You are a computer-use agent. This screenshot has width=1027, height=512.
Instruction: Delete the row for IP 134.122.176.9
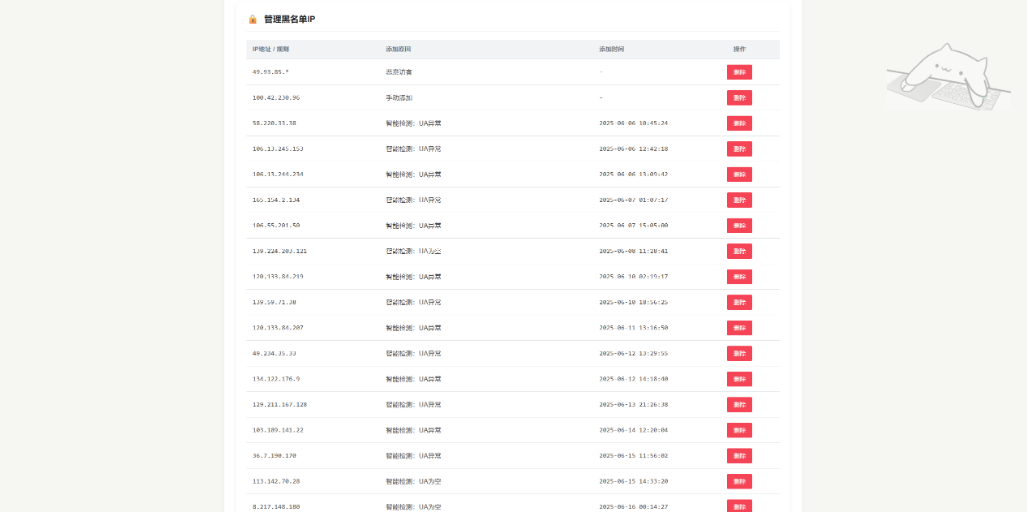[x=739, y=379]
